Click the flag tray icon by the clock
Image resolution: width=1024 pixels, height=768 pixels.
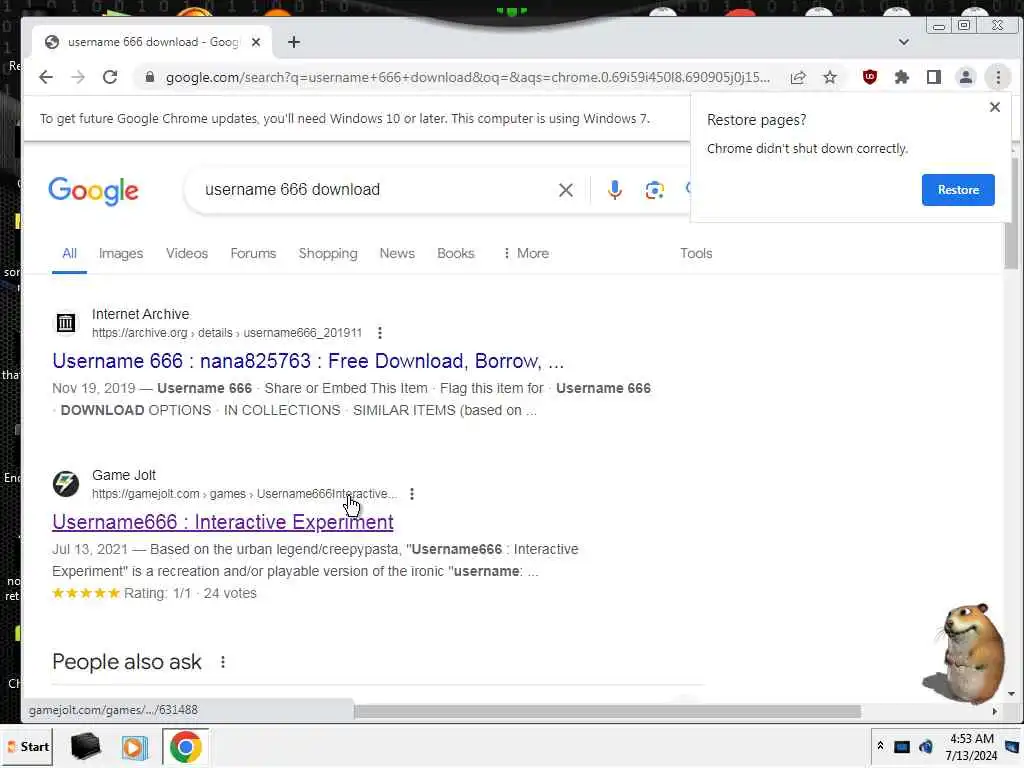[x=1012, y=747]
